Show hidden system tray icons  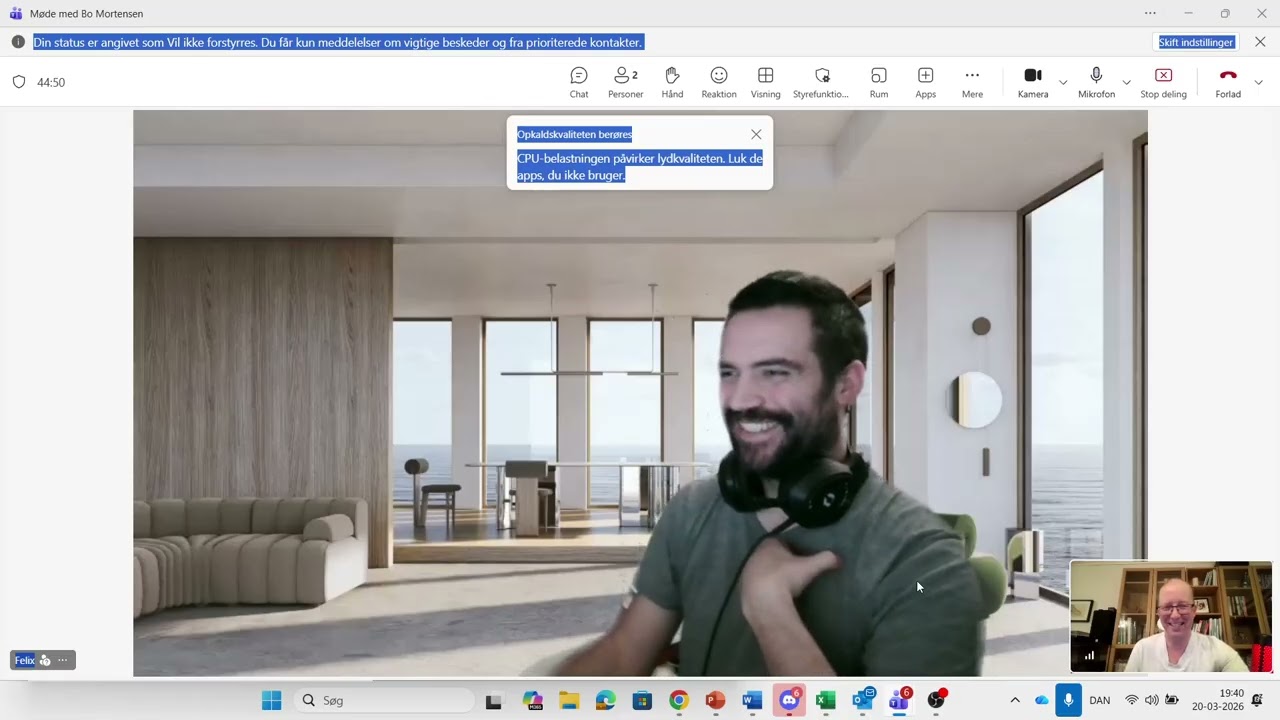[1015, 700]
